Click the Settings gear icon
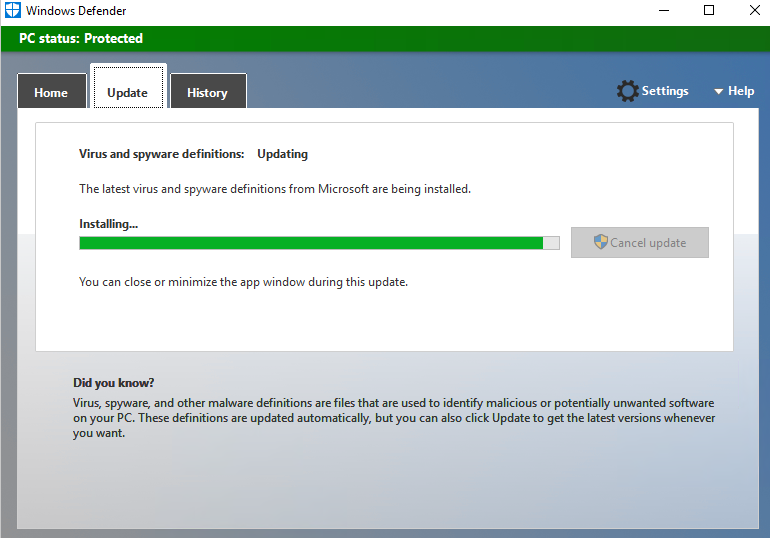770x538 pixels. [627, 91]
